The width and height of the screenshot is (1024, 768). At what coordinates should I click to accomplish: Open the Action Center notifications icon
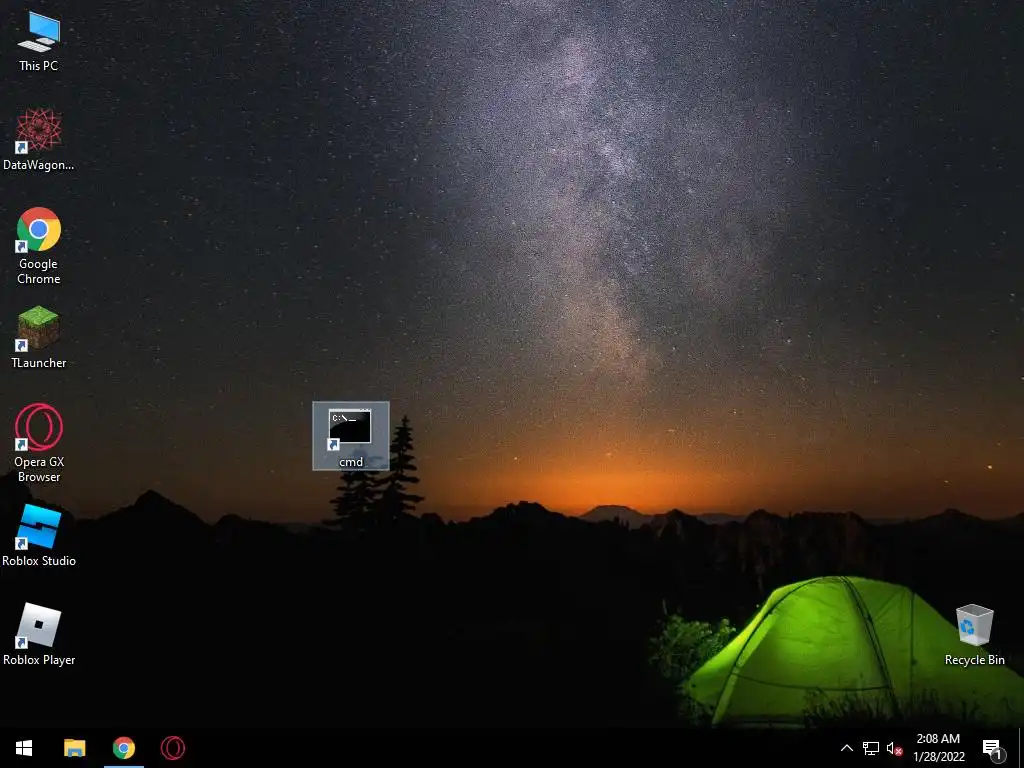pos(992,748)
